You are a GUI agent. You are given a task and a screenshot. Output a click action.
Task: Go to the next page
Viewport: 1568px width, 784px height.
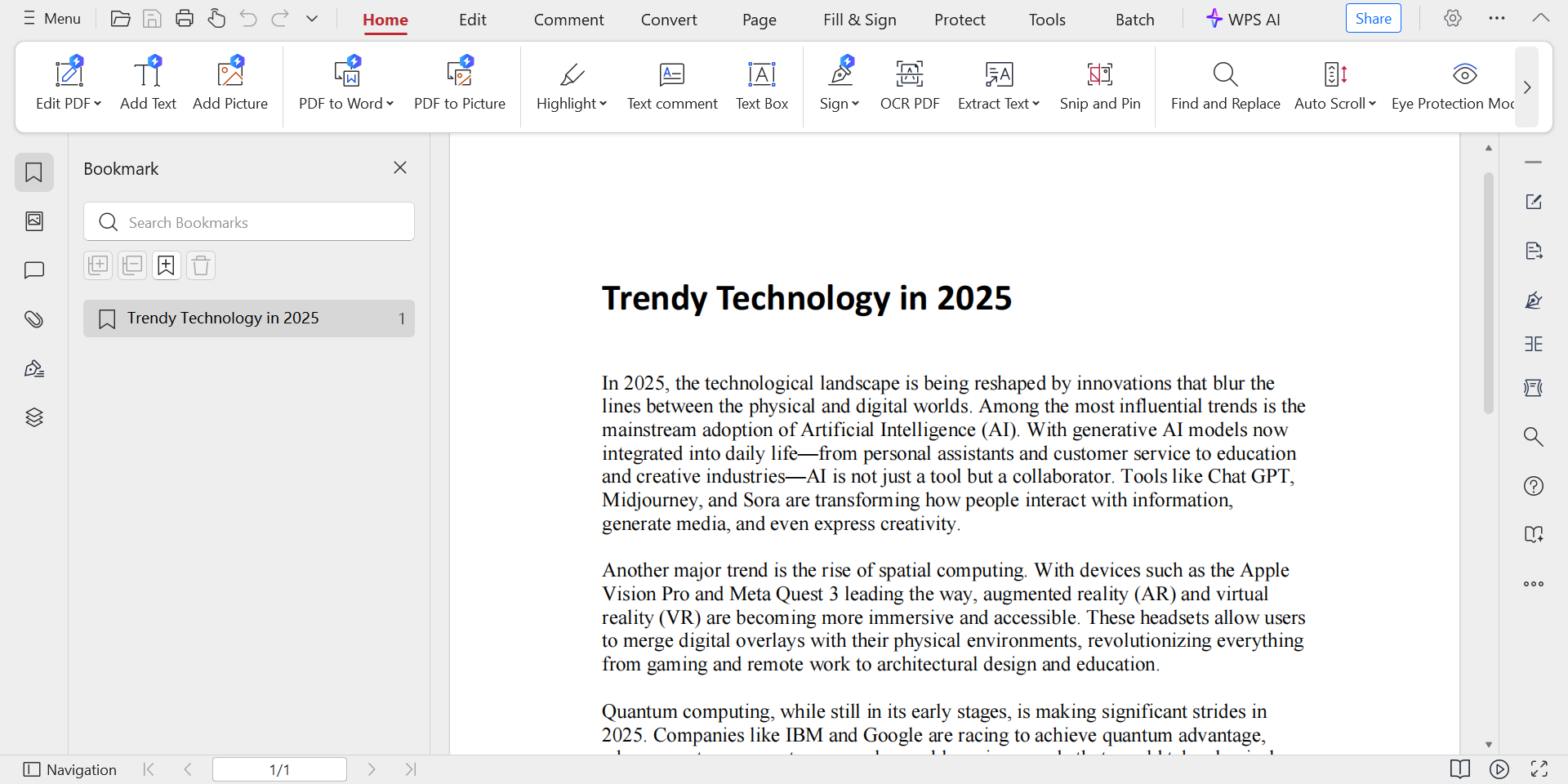[372, 769]
